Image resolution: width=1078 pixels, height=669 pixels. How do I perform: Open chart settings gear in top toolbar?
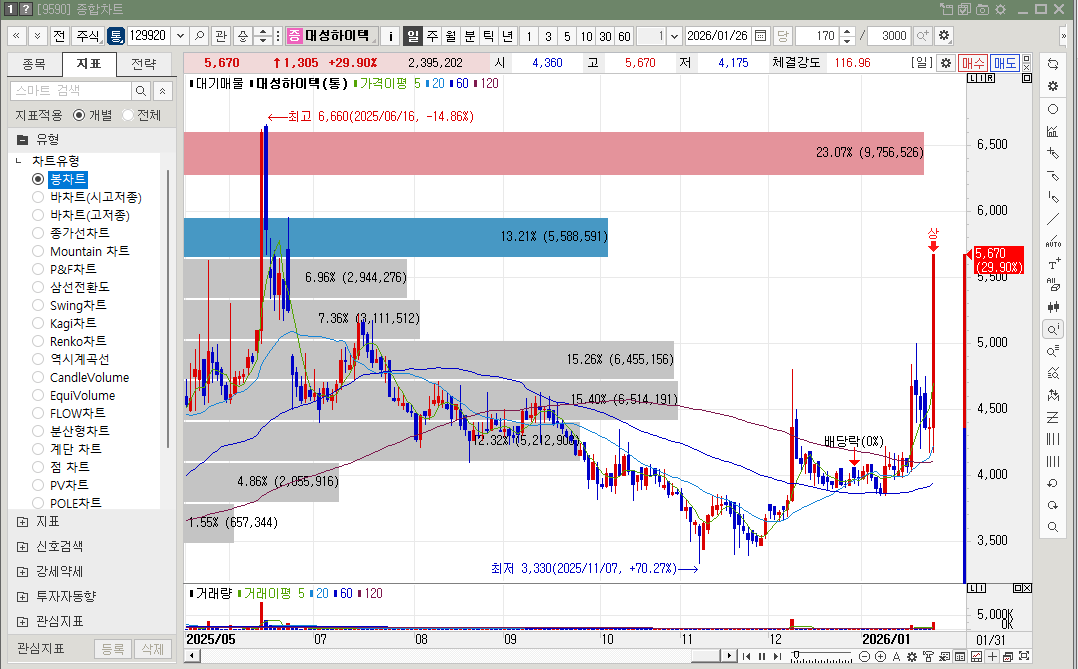[x=944, y=36]
